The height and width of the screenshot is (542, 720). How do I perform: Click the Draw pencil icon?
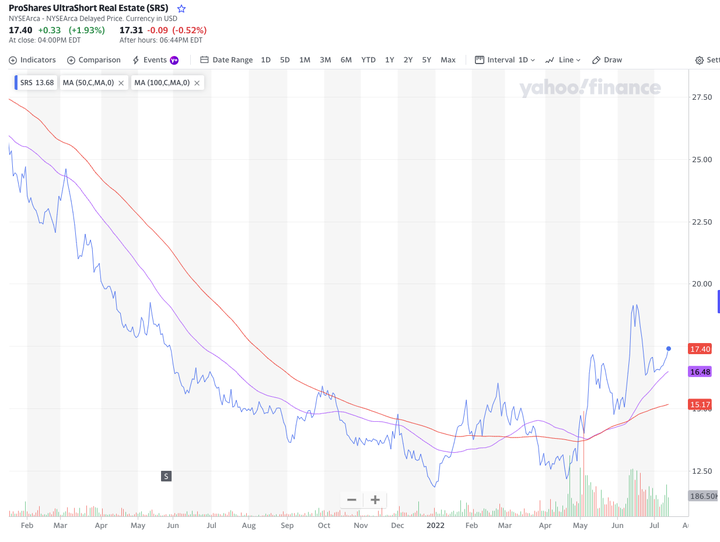[596, 60]
